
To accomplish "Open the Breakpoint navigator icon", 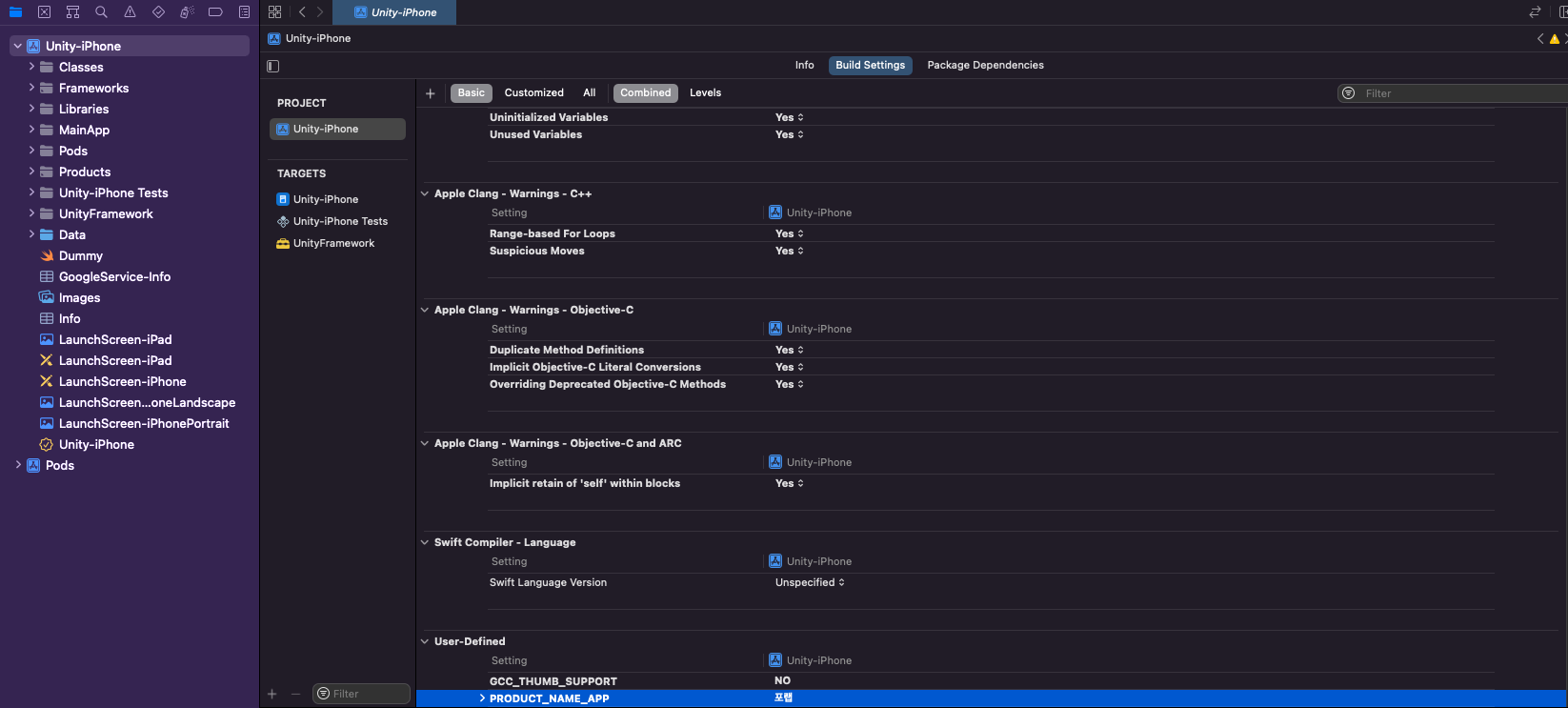I will [215, 12].
